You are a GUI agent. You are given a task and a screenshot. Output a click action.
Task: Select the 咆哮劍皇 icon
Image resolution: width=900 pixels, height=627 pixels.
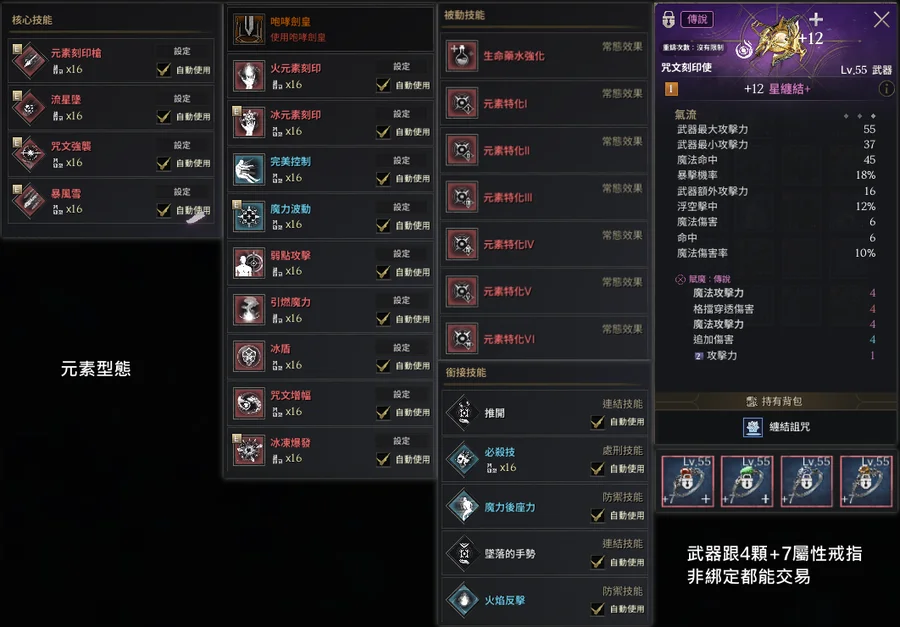point(249,29)
